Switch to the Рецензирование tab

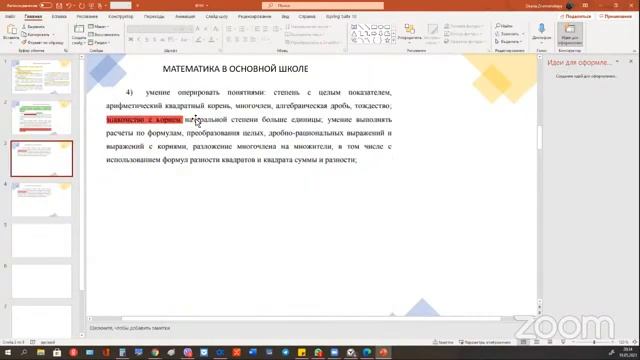click(254, 17)
